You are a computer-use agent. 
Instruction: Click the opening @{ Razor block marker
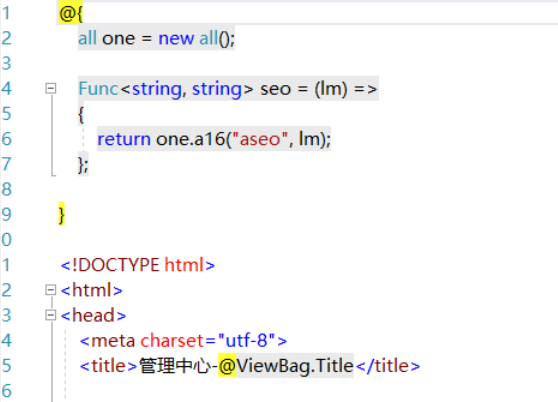(71, 14)
